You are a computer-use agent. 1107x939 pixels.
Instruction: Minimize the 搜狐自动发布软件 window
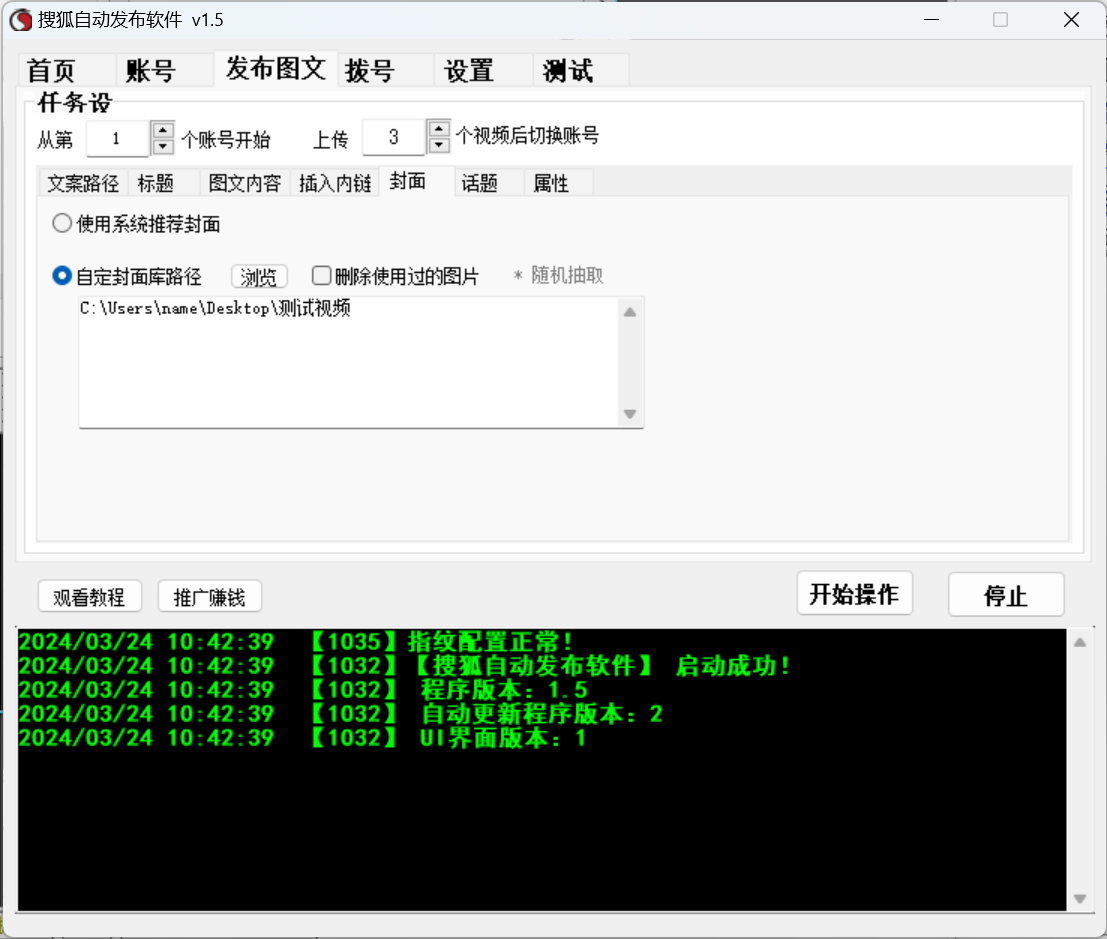931,20
